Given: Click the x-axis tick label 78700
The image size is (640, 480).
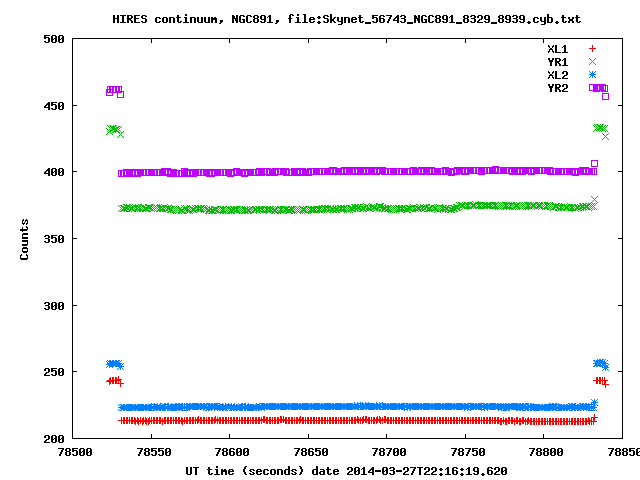Looking at the screenshot, I should pyautogui.click(x=389, y=452).
